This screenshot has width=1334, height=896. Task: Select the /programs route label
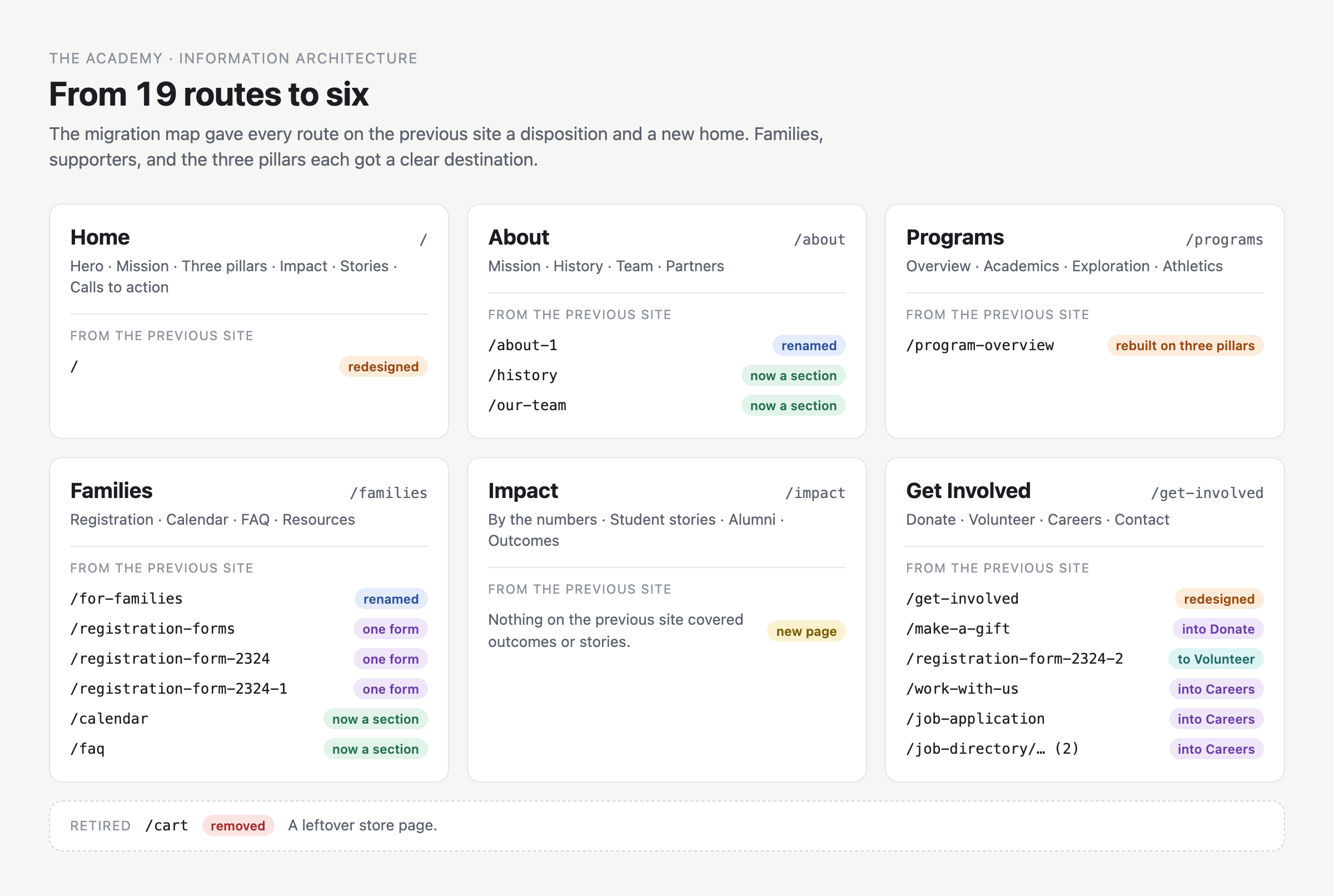click(x=1225, y=240)
